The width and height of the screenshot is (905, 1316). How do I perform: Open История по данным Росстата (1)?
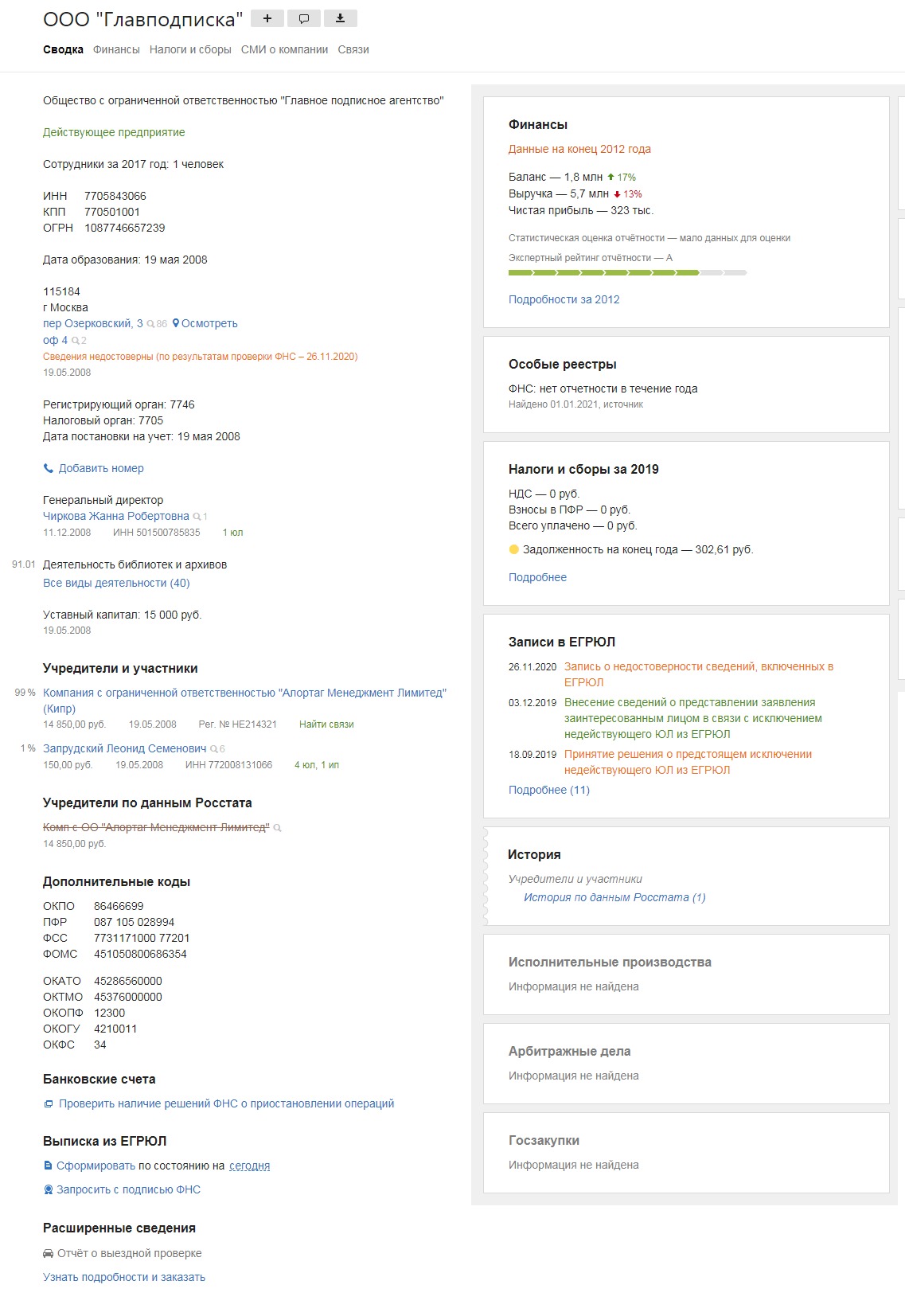coord(614,897)
